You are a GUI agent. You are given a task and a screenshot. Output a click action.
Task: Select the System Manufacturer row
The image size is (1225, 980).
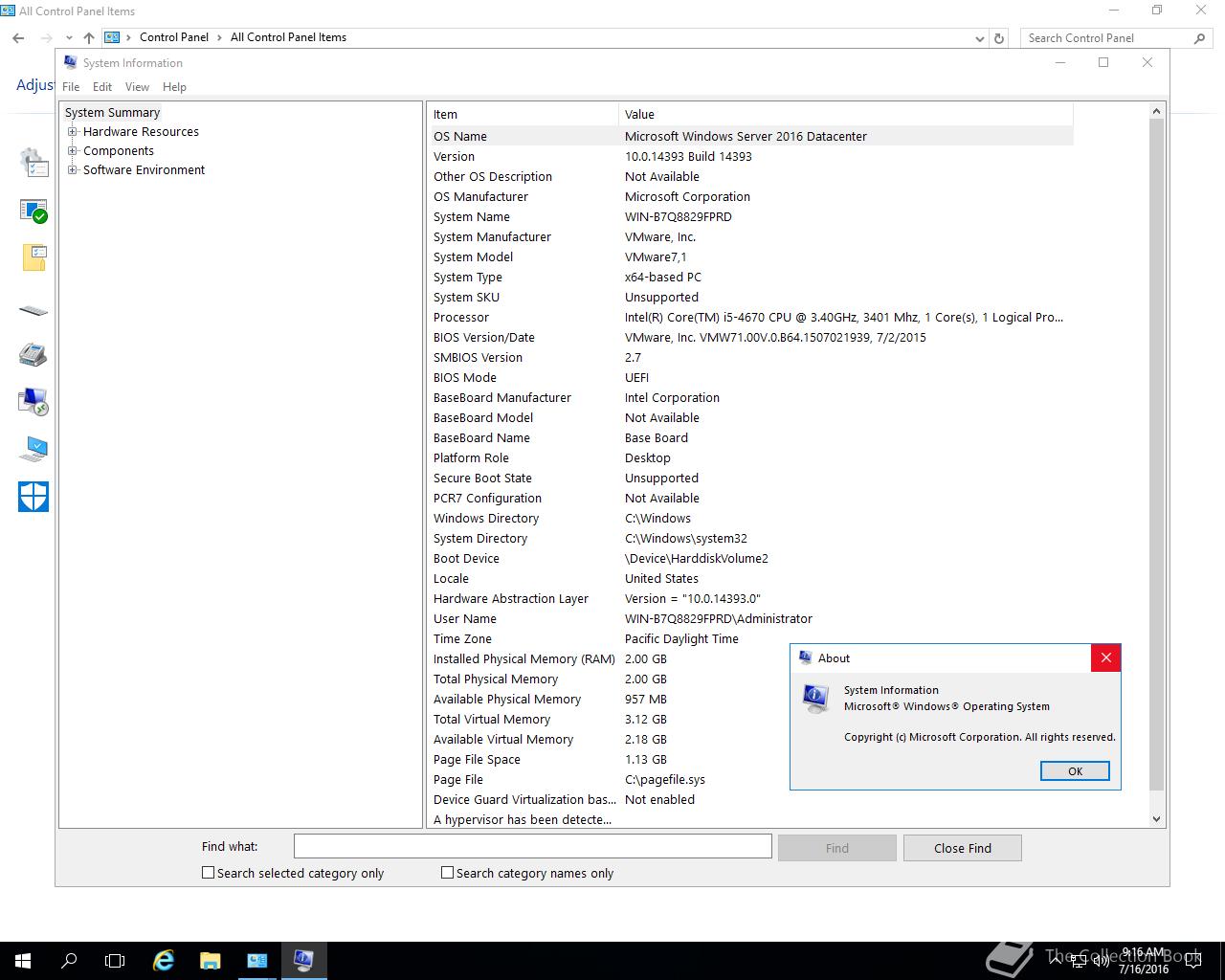point(750,236)
